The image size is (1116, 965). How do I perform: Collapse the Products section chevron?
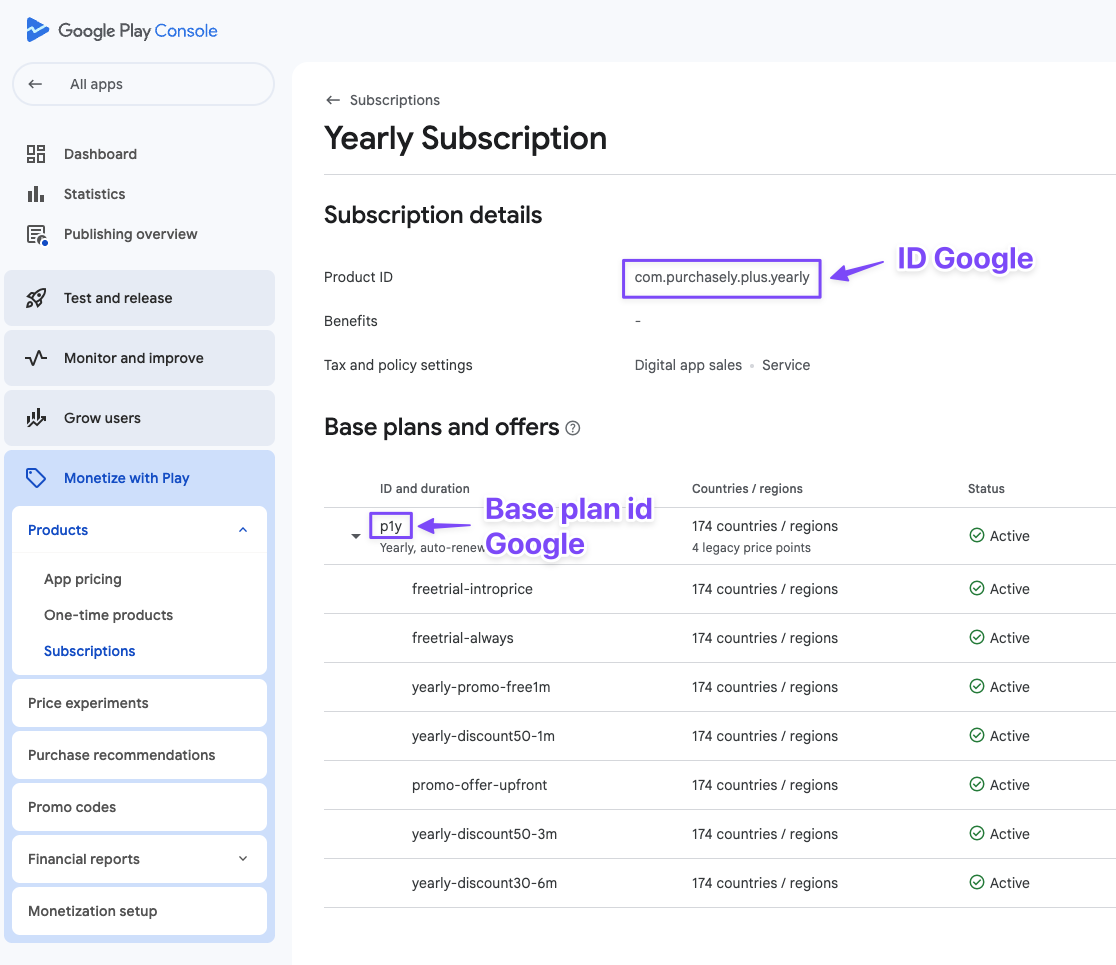click(x=243, y=529)
